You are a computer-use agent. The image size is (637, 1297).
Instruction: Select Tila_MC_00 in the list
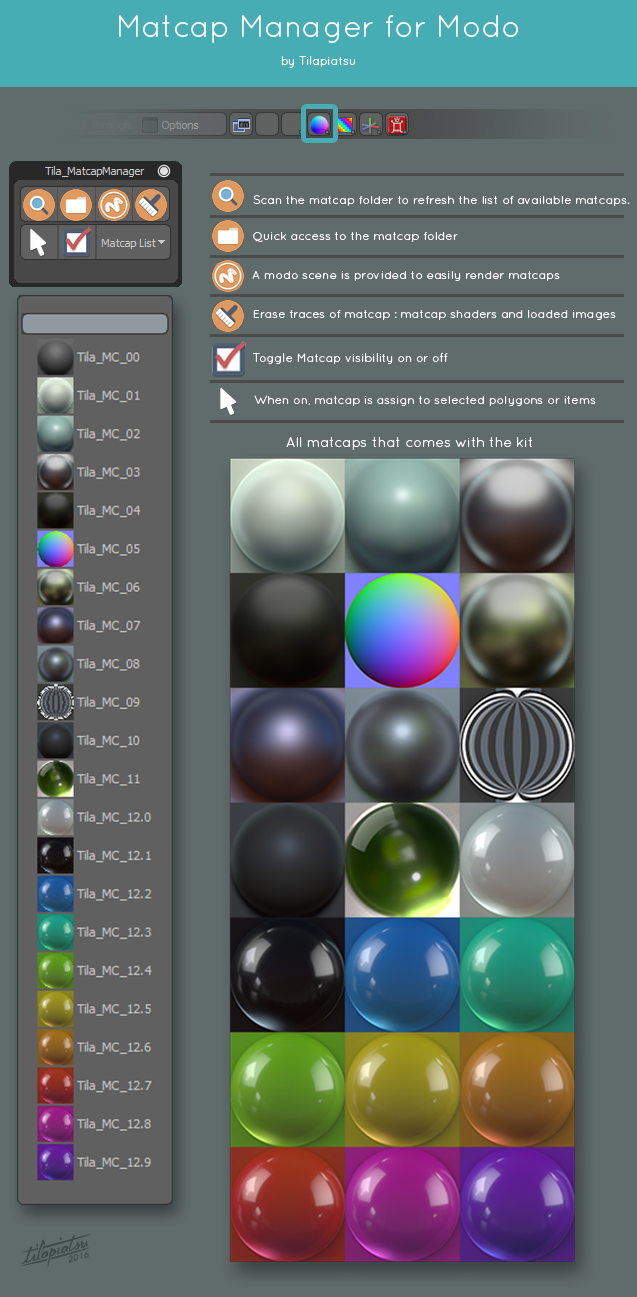(95, 358)
